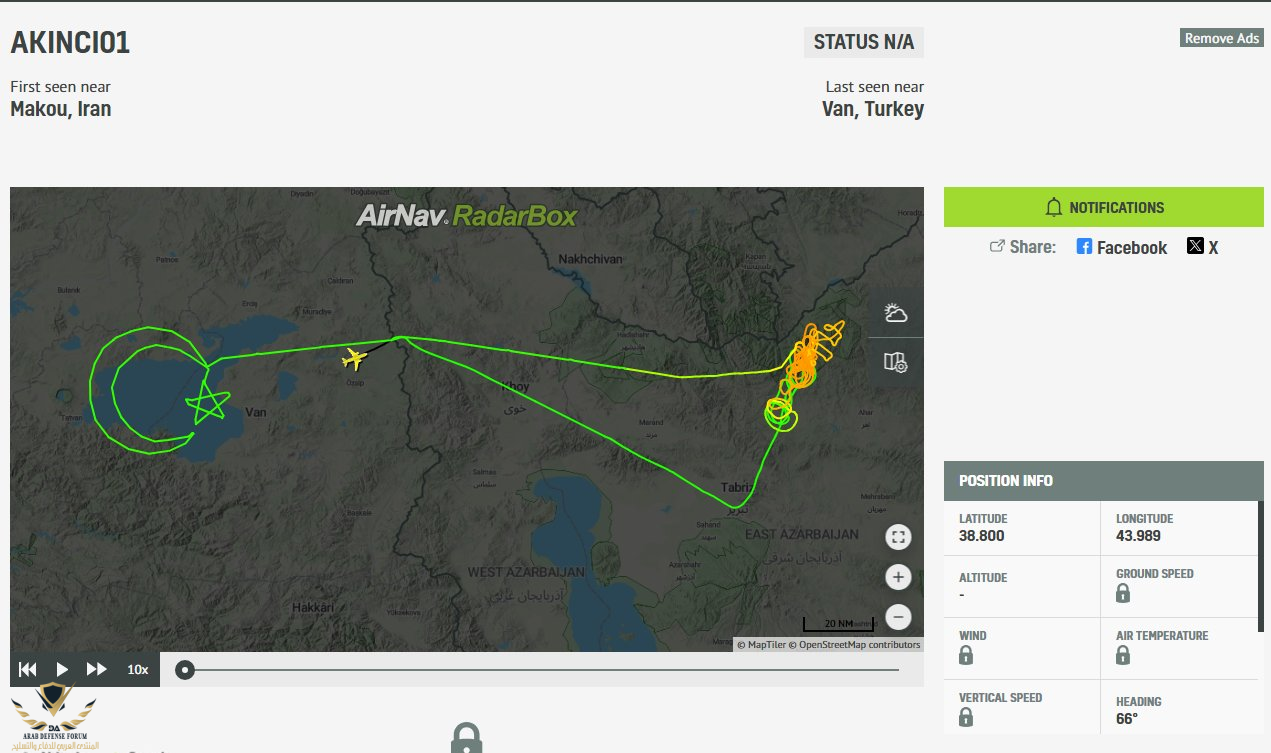1271x753 pixels.
Task: Fast forward the flight replay
Action: point(97,669)
